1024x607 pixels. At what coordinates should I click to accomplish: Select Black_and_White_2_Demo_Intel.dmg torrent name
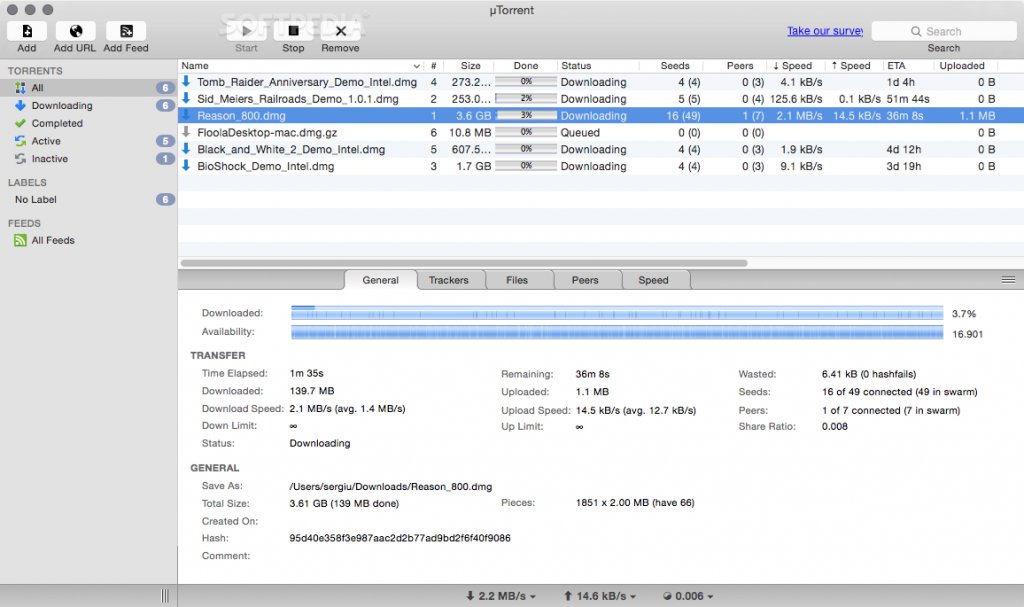pos(291,149)
